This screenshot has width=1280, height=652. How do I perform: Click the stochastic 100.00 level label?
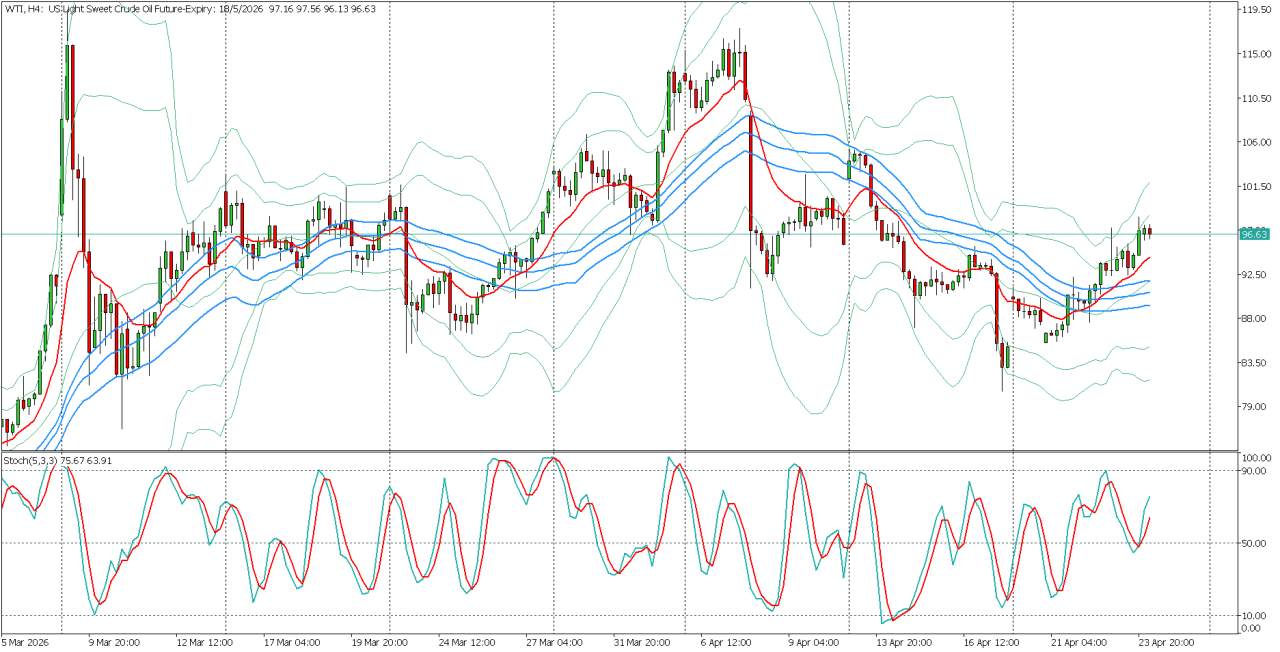[x=1255, y=458]
